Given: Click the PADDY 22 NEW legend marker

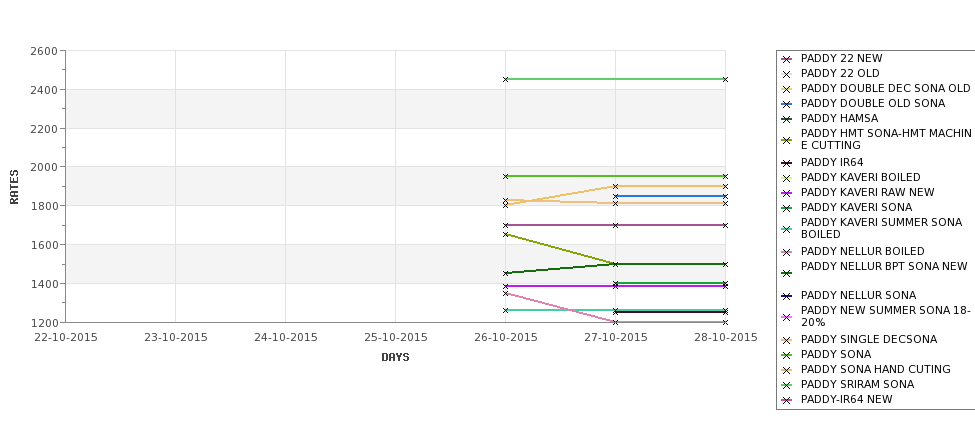Looking at the screenshot, I should (787, 59).
